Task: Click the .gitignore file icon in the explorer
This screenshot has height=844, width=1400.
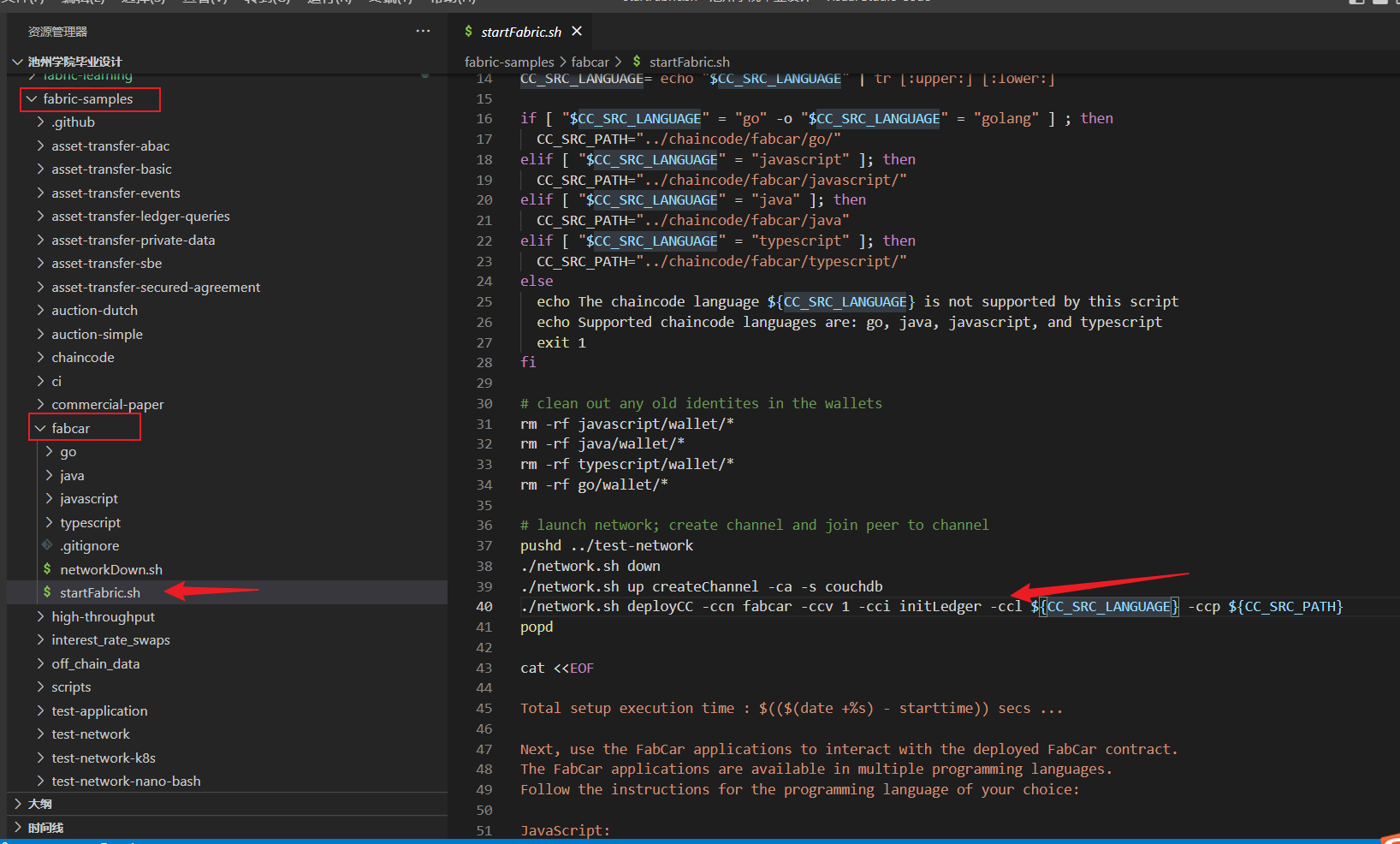Action: [x=49, y=545]
